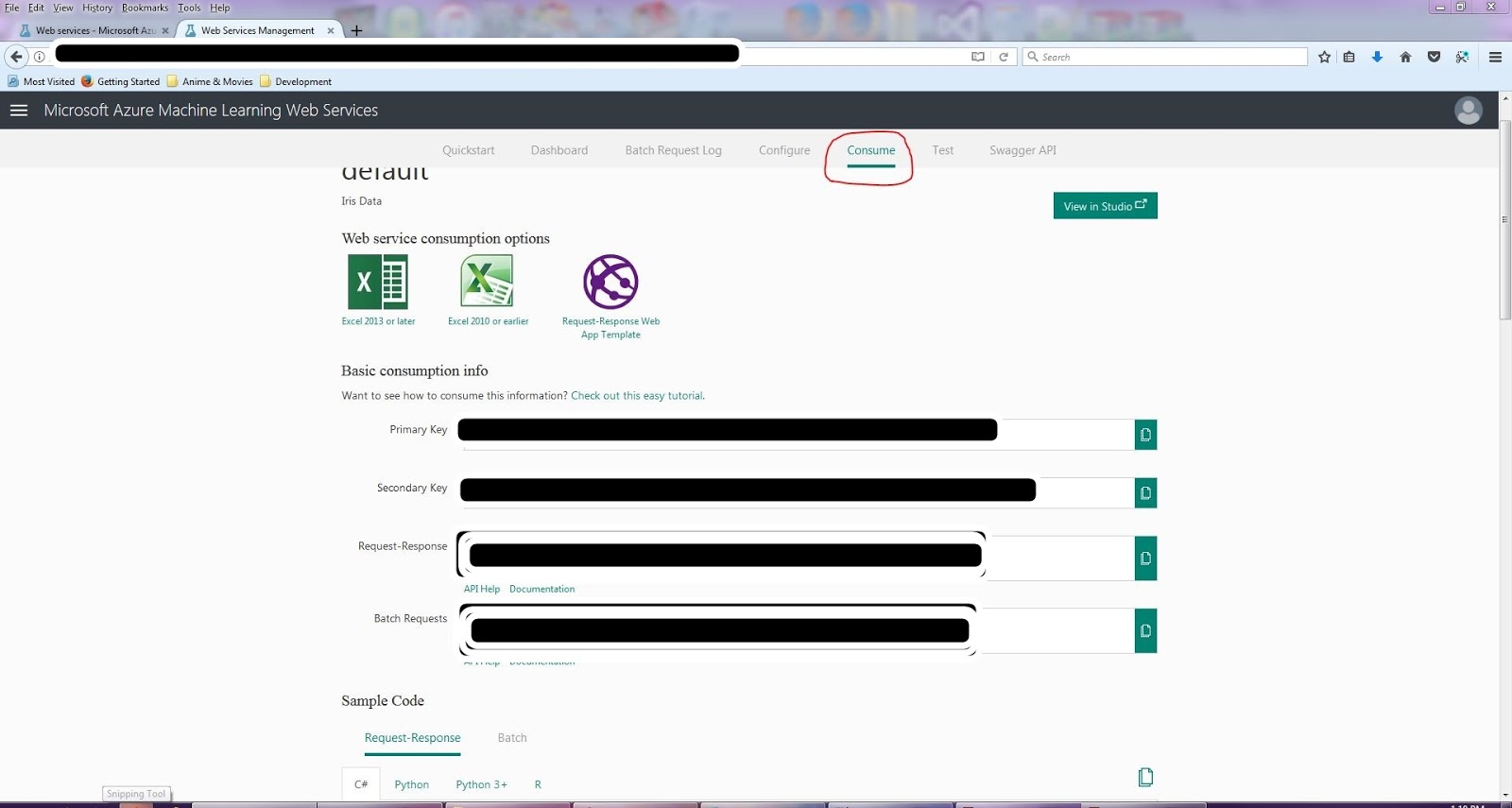1512x808 pixels.
Task: Open the downloads arrow panel
Action: [x=1377, y=57]
